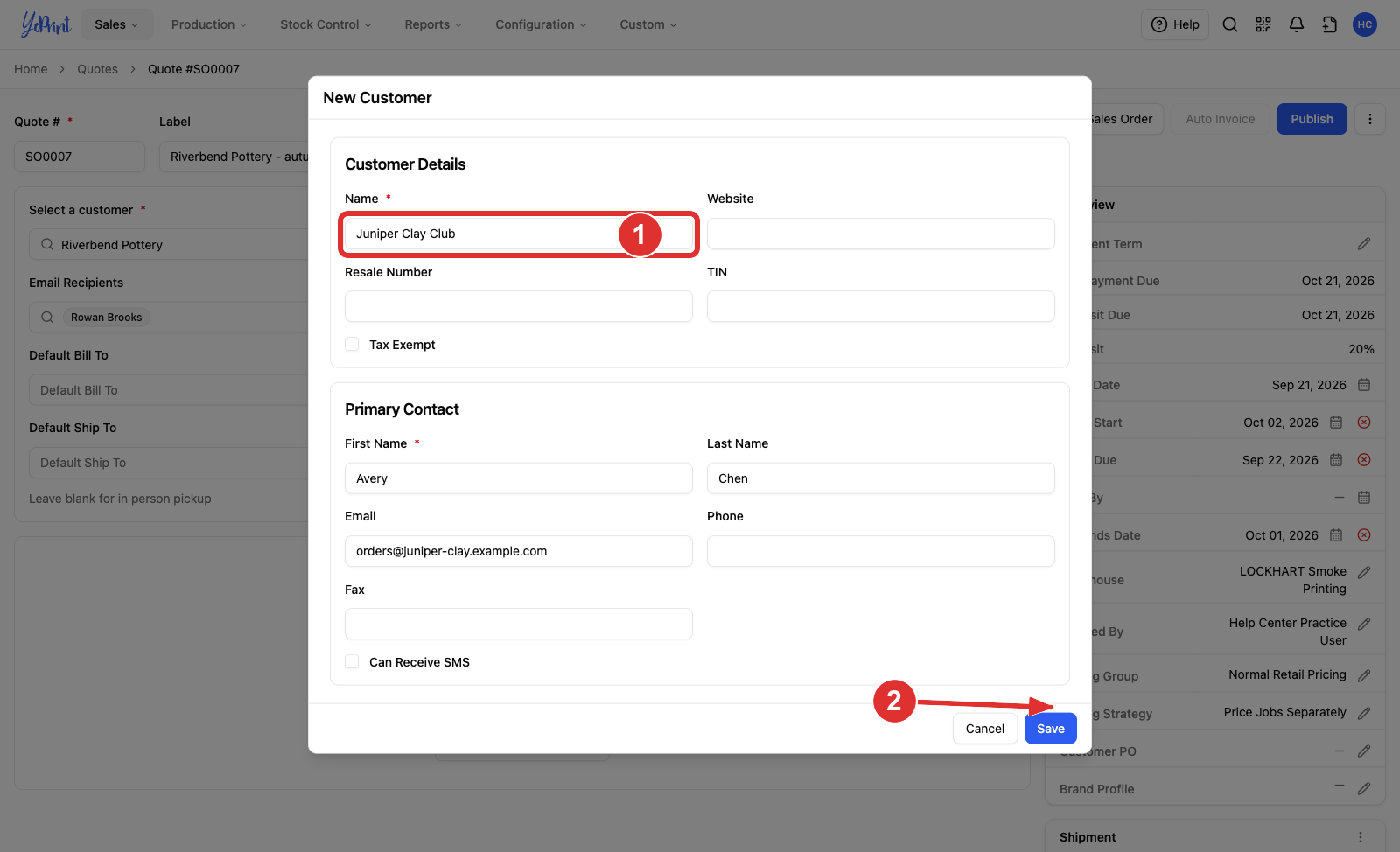Viewport: 1400px width, 852px height.
Task: Expand the Sales menu
Action: click(116, 24)
